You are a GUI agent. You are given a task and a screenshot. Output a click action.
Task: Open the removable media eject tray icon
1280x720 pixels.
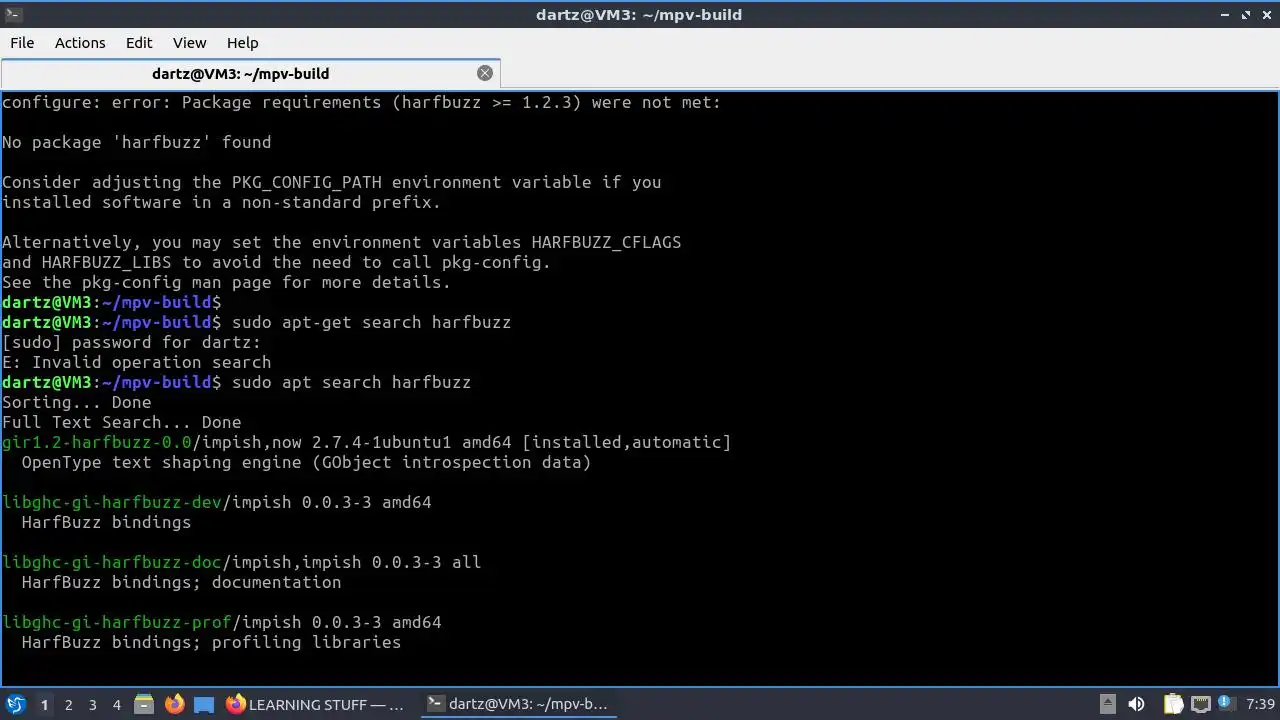point(1108,704)
